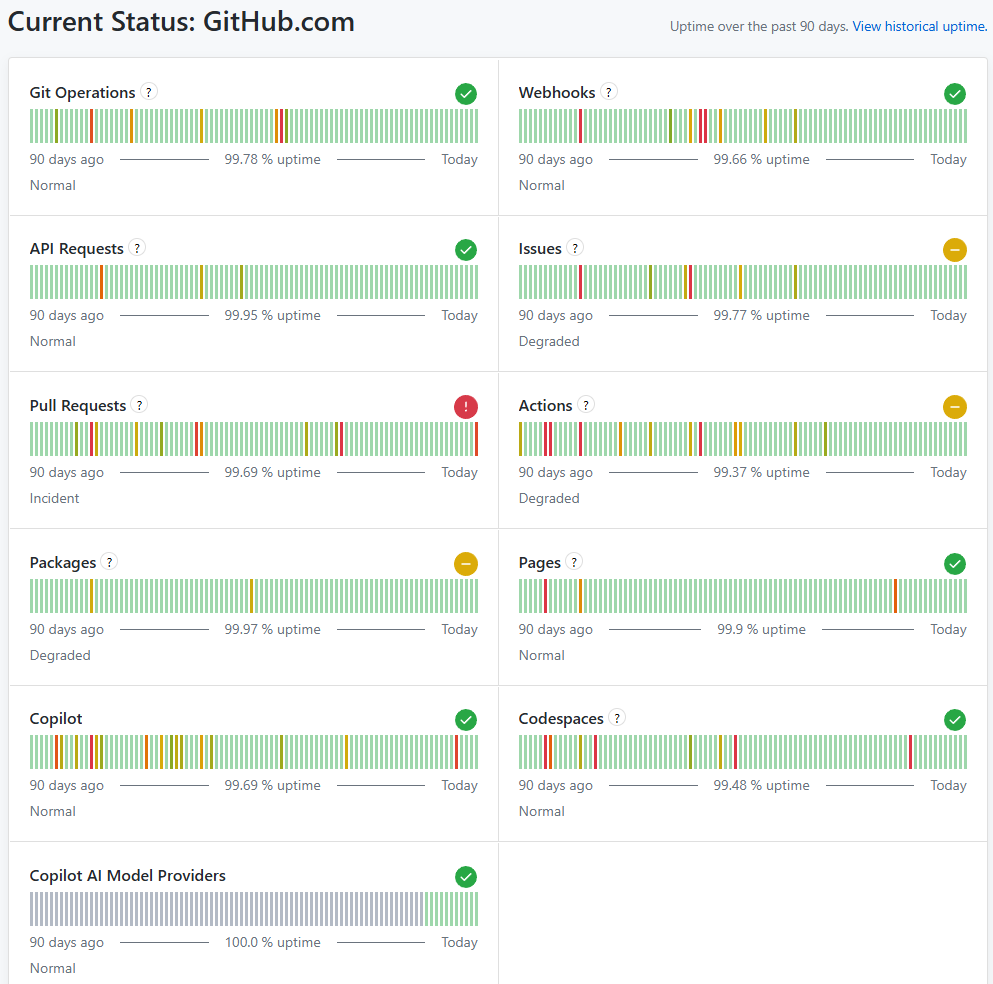
Task: Click the Webhooks component title
Action: [557, 92]
